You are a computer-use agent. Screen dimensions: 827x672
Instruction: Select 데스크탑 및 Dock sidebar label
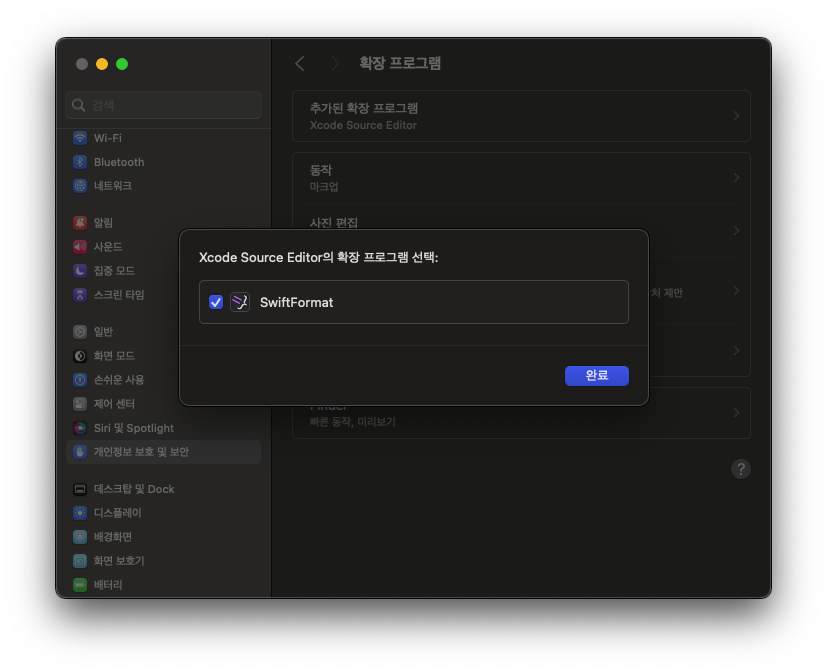[x=134, y=489]
